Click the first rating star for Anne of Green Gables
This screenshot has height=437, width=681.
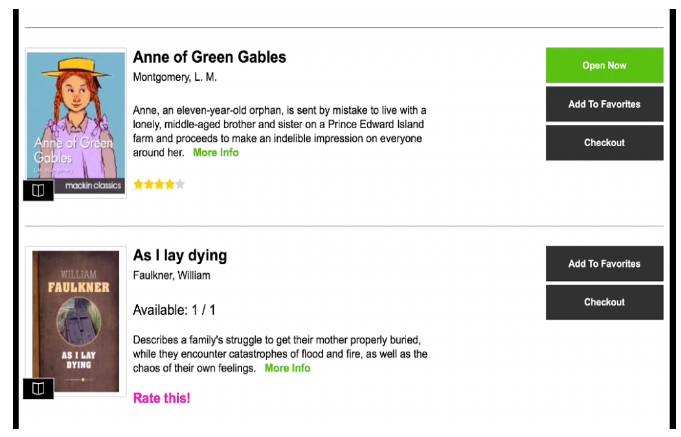pyautogui.click(x=138, y=184)
